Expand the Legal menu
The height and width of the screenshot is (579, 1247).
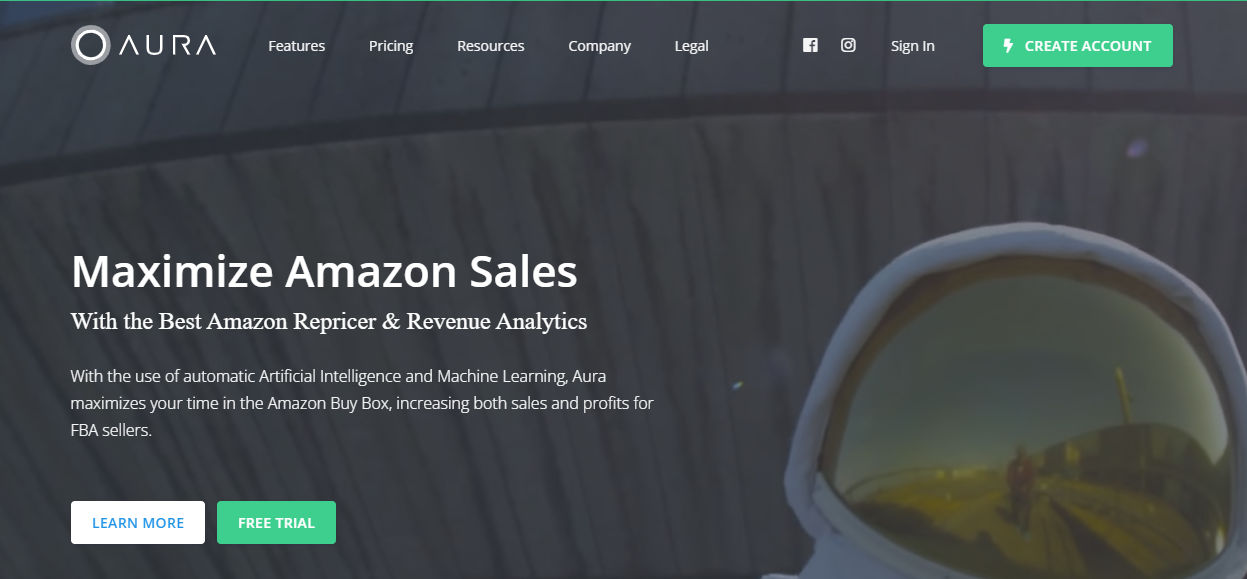[692, 46]
